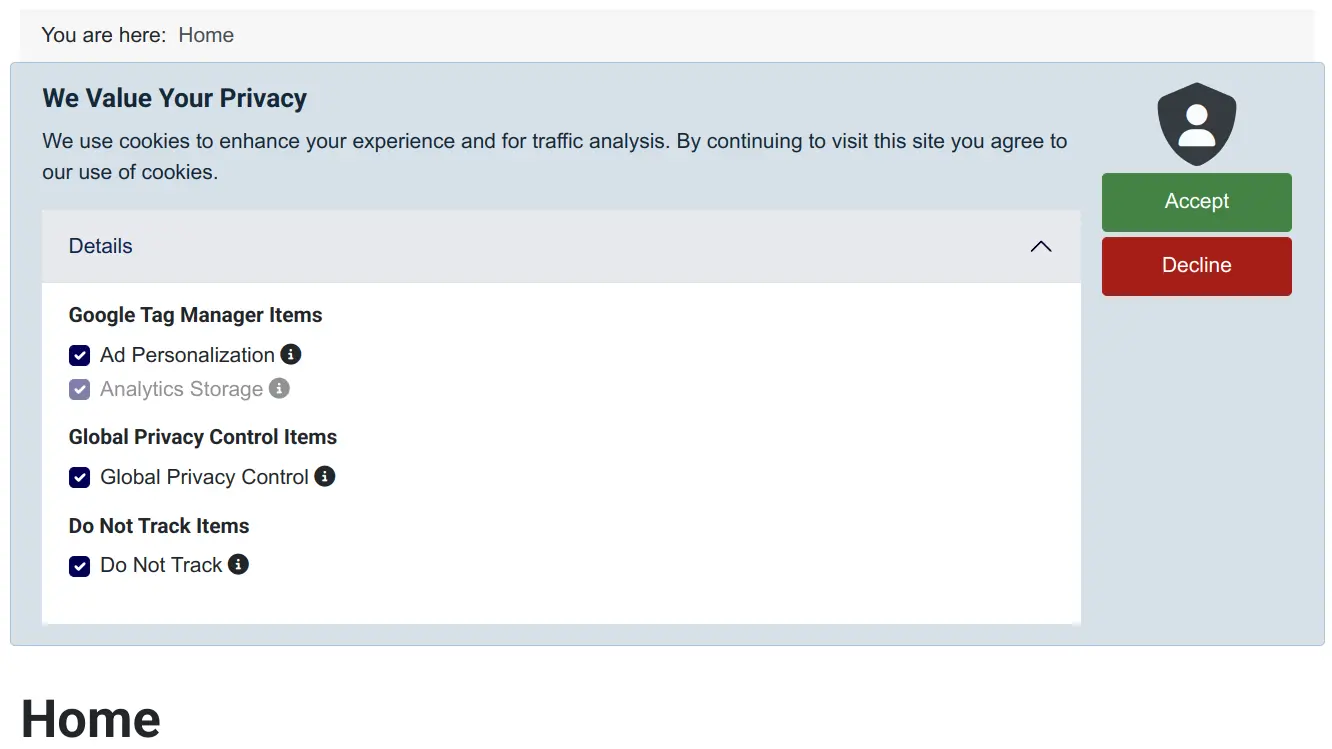
Task: Click the privacy shield user icon
Action: pyautogui.click(x=1196, y=124)
